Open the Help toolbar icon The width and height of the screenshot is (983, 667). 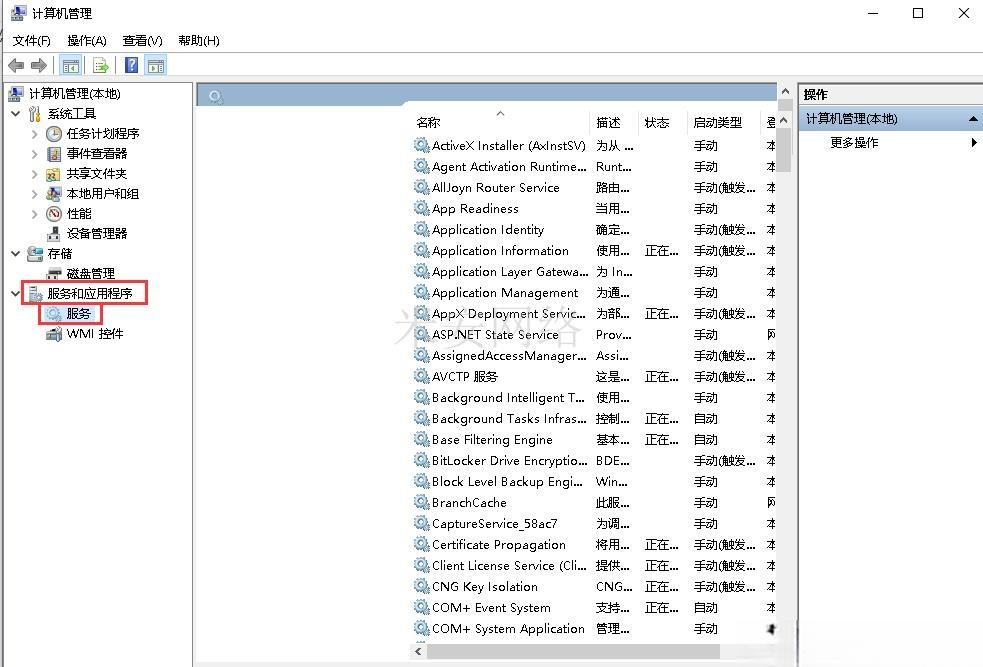(132, 65)
